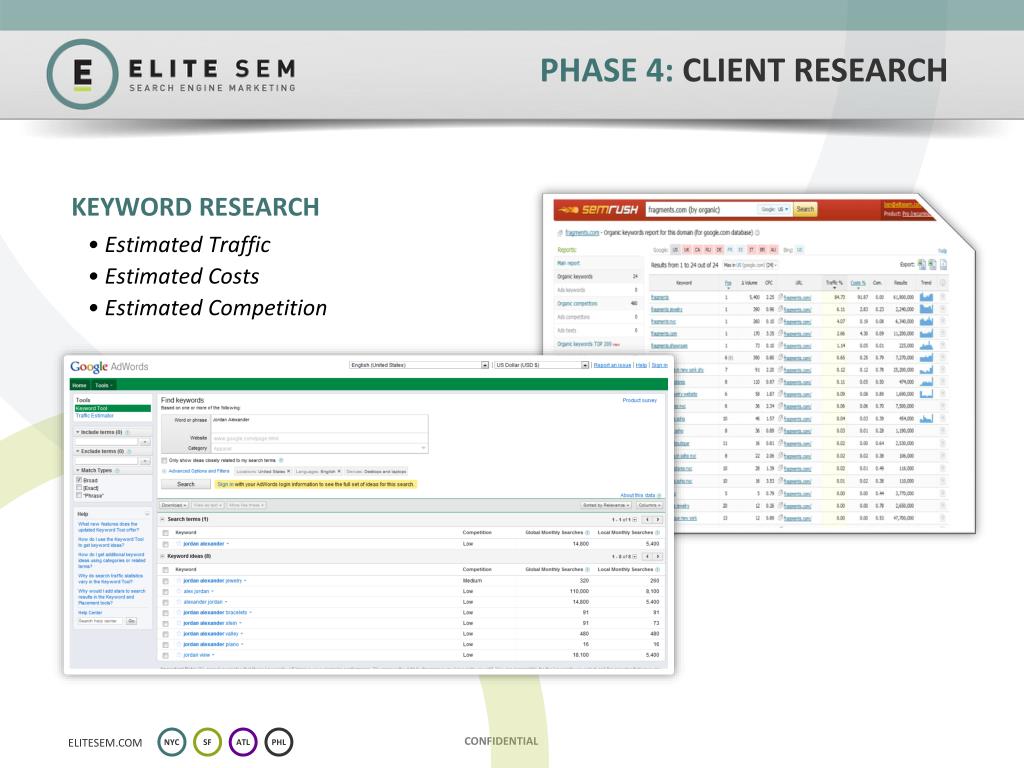Screen dimensions: 1024x768
Task: Click next-page arrow in Search terms section
Action: coord(658,520)
